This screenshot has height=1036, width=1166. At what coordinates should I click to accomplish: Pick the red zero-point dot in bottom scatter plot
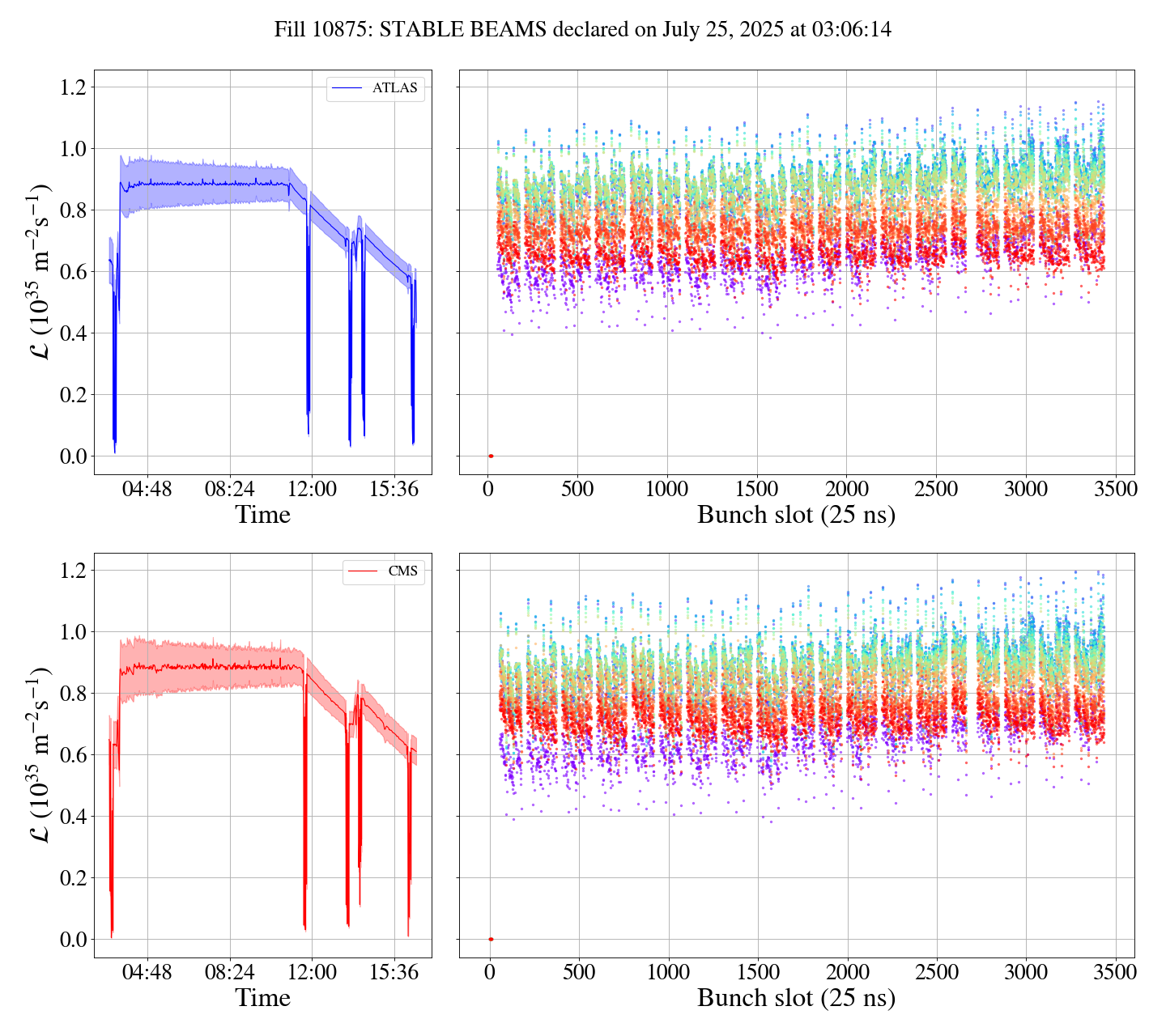click(x=491, y=939)
